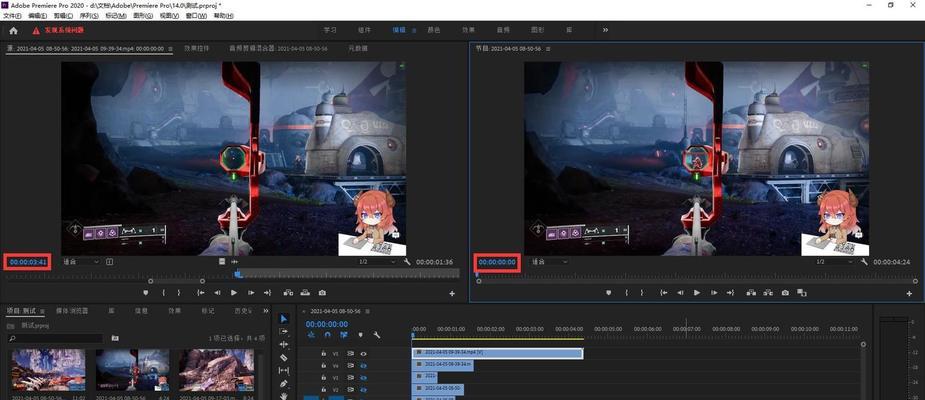925x400 pixels.
Task: Switch to 效果控件 panel tab
Action: [x=196, y=48]
